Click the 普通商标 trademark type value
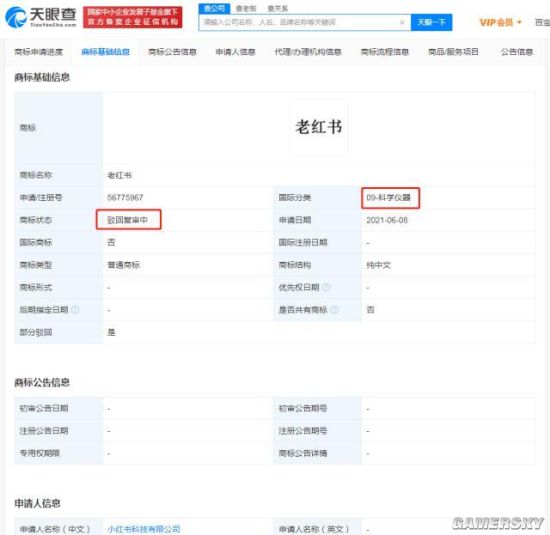Screen dimensions: 550x535 pyautogui.click(x=123, y=265)
